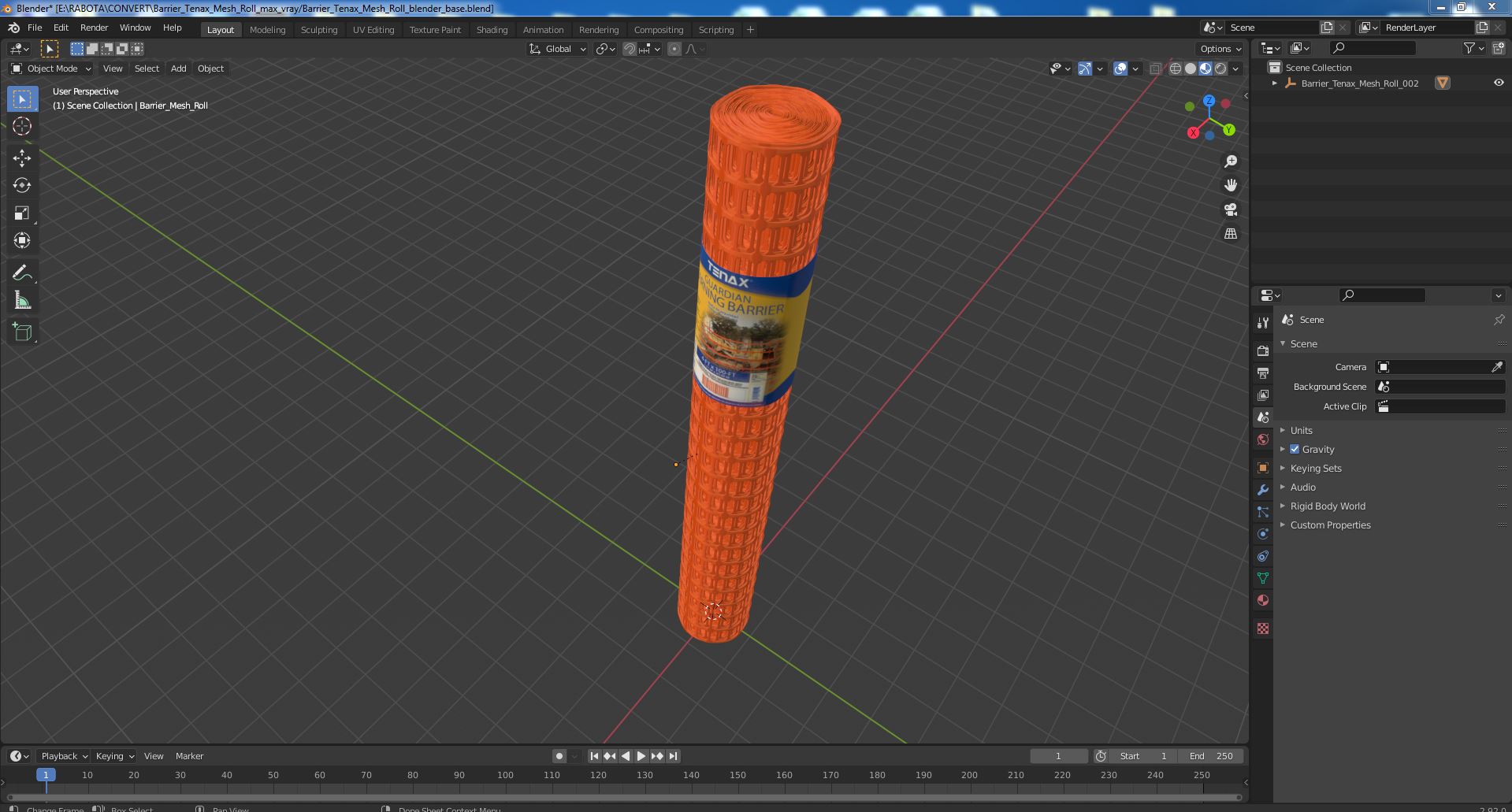Toggle viewport gizmos display

(x=1085, y=69)
